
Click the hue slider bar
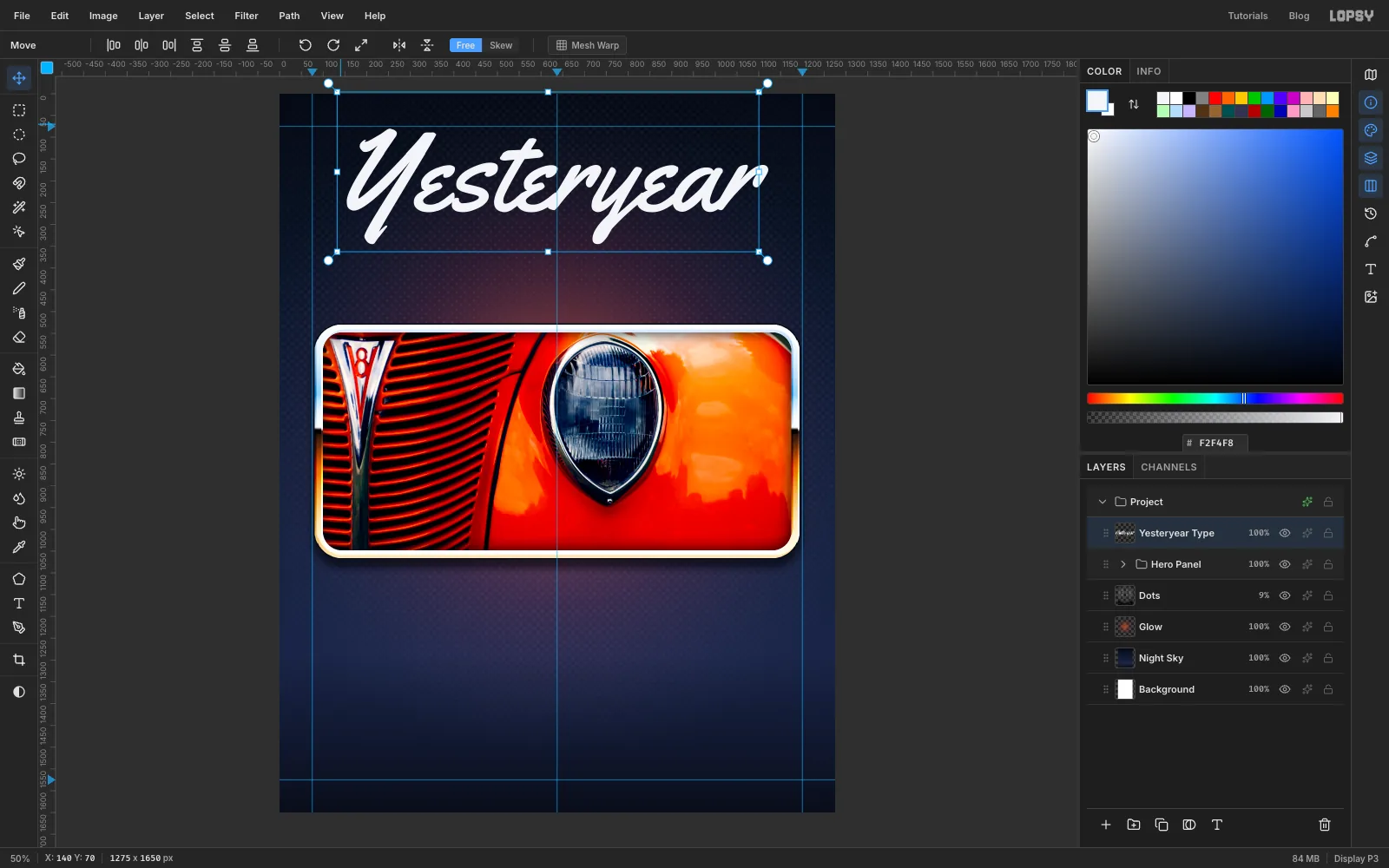(x=1215, y=398)
